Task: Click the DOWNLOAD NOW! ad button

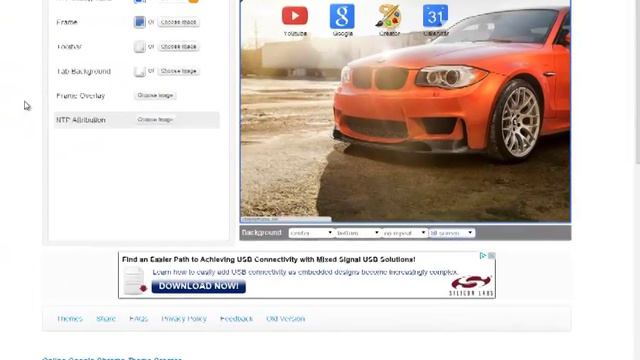Action: pos(198,286)
